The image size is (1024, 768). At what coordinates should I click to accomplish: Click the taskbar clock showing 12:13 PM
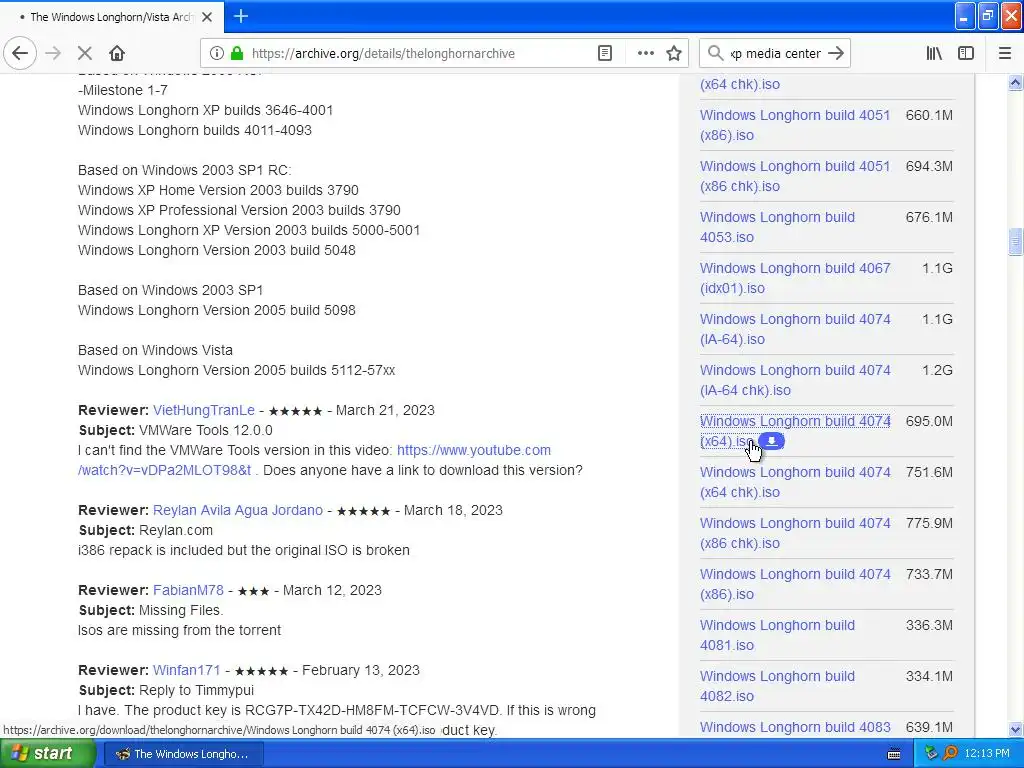(986, 754)
